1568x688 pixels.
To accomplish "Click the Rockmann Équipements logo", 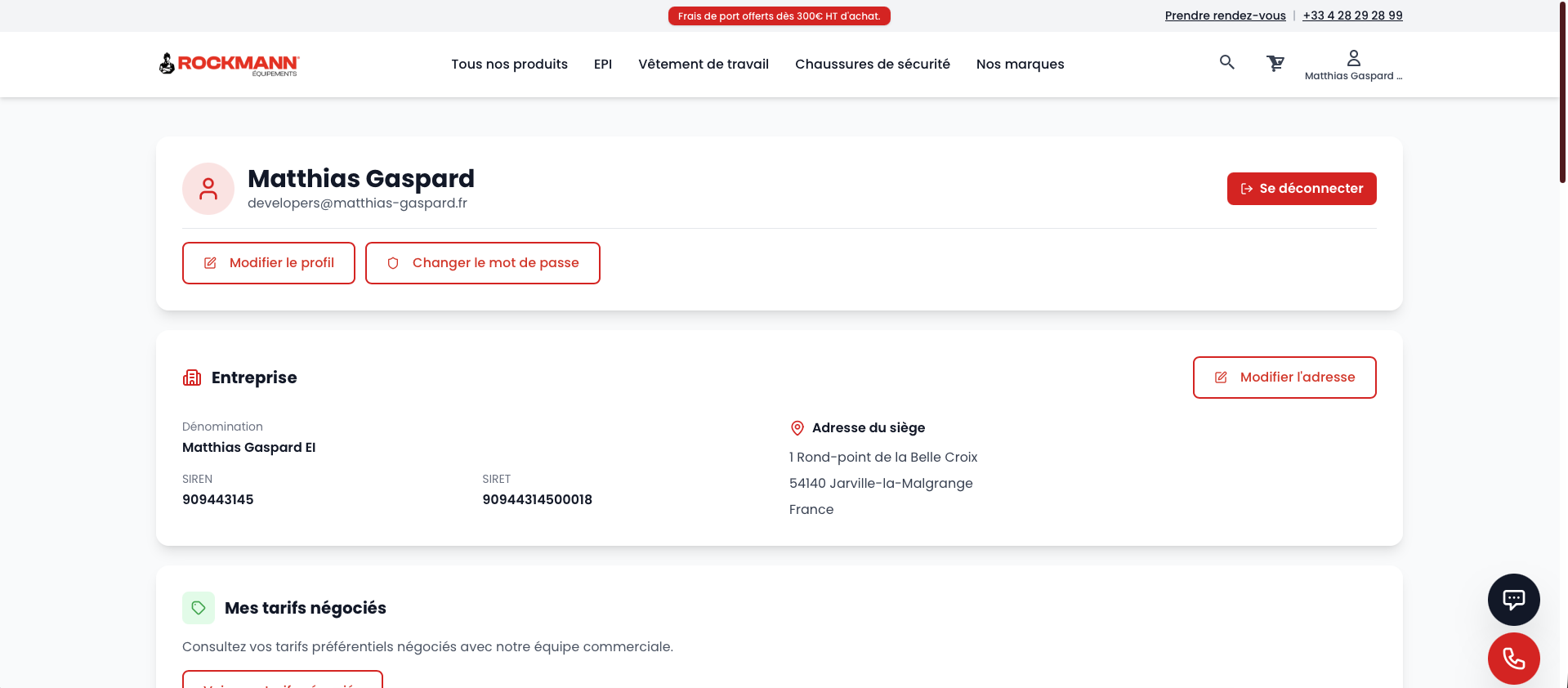I will [229, 65].
